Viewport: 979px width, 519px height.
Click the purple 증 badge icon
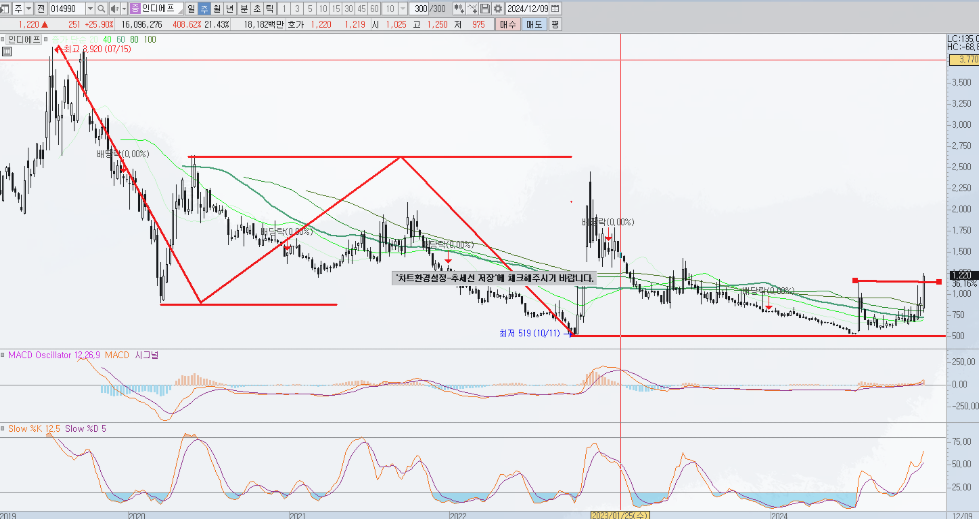pyautogui.click(x=135, y=9)
